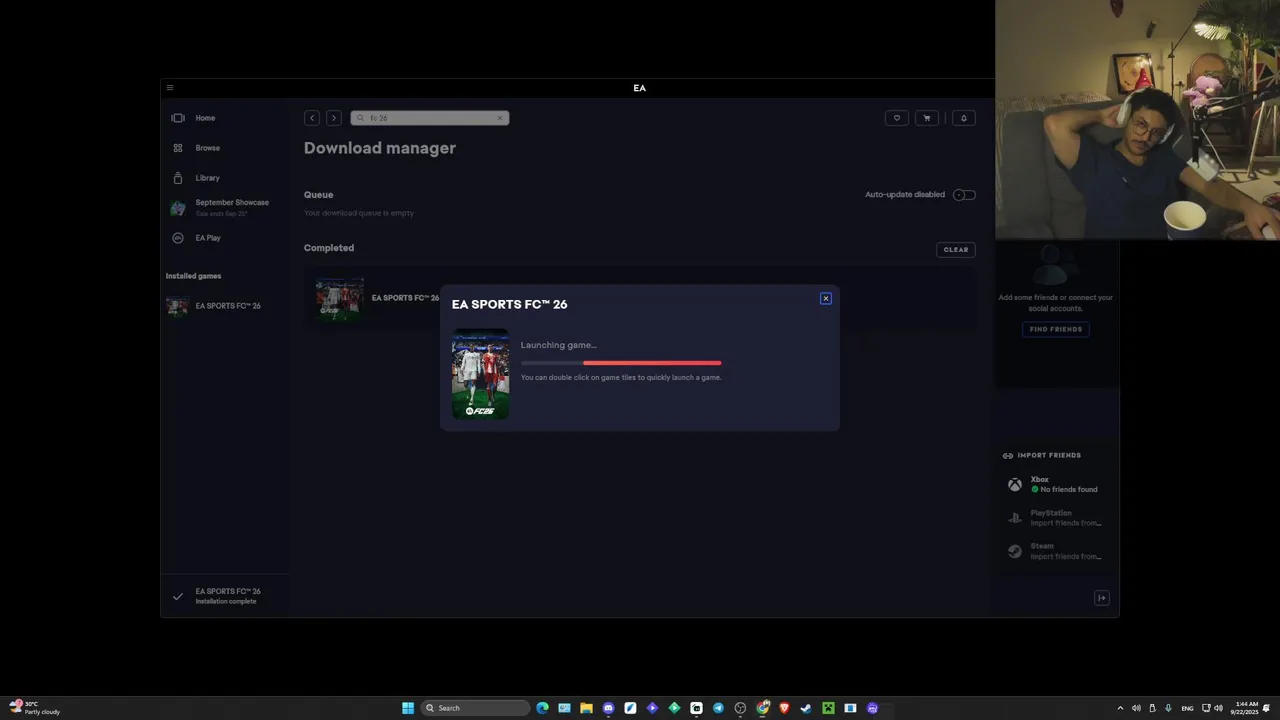Viewport: 1280px width, 720px height.
Task: Click the FC 26 cover art in dialog
Action: (x=480, y=374)
